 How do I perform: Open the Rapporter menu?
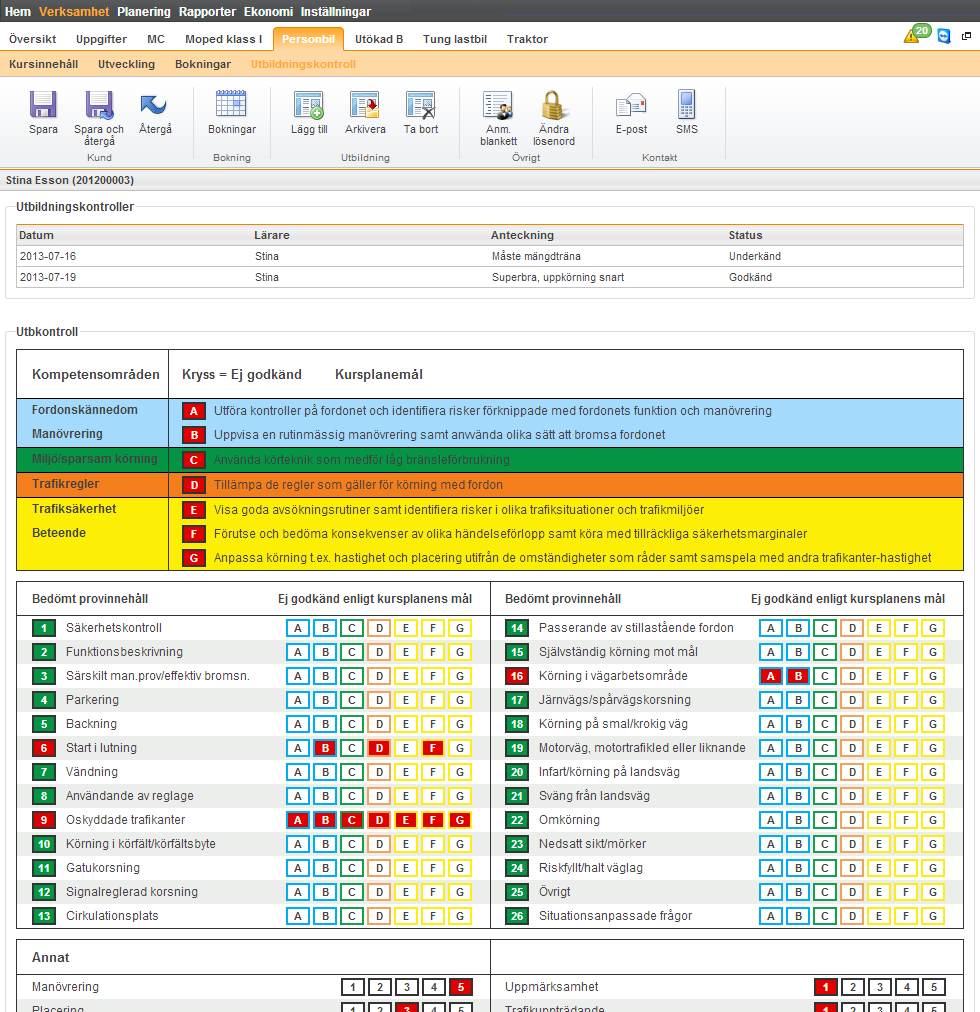(207, 12)
